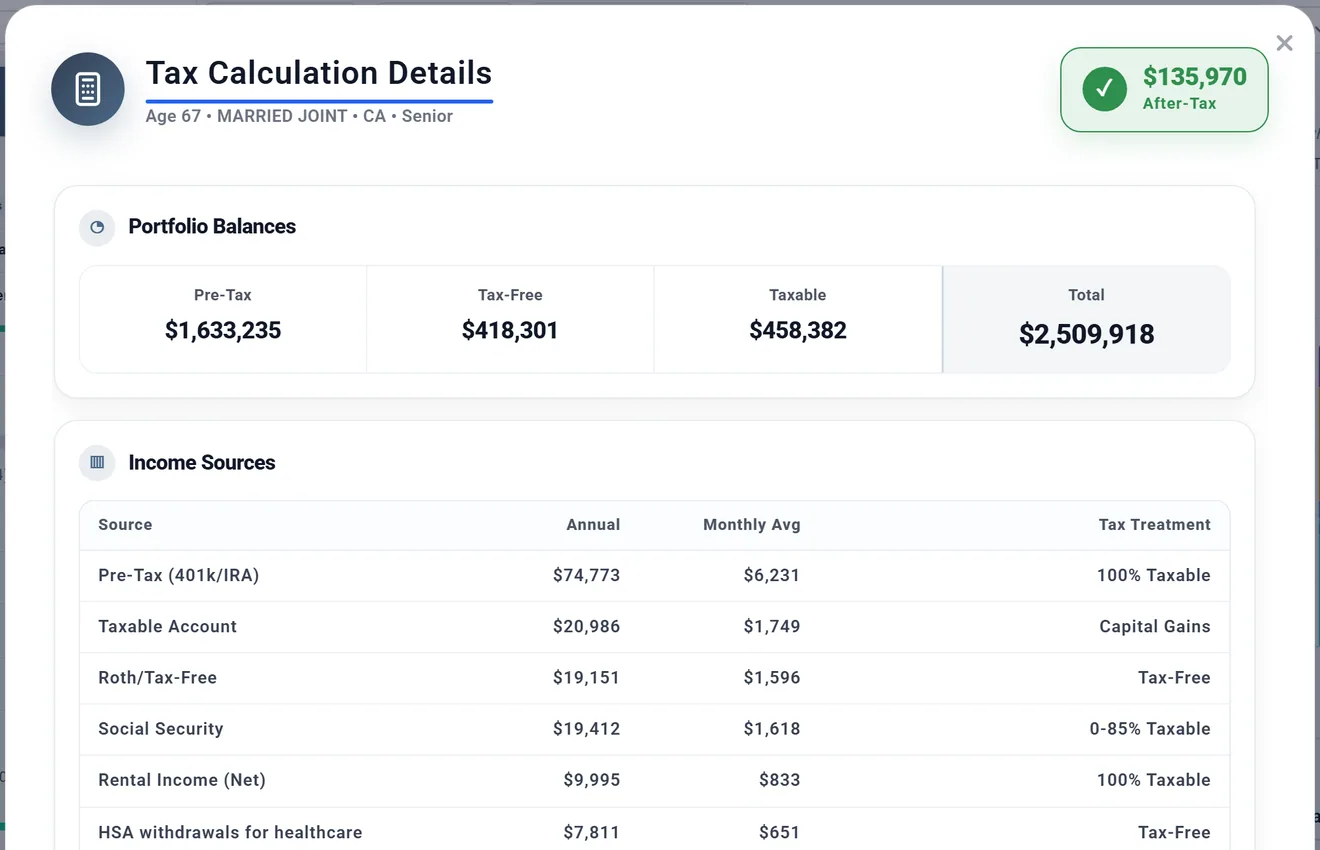Click the Annual column header

[593, 525]
